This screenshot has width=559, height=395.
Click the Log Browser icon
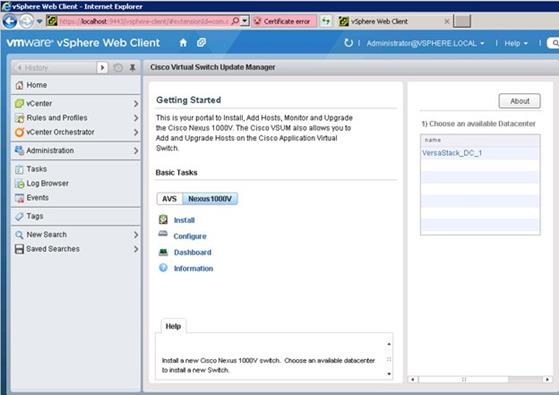tap(19, 183)
